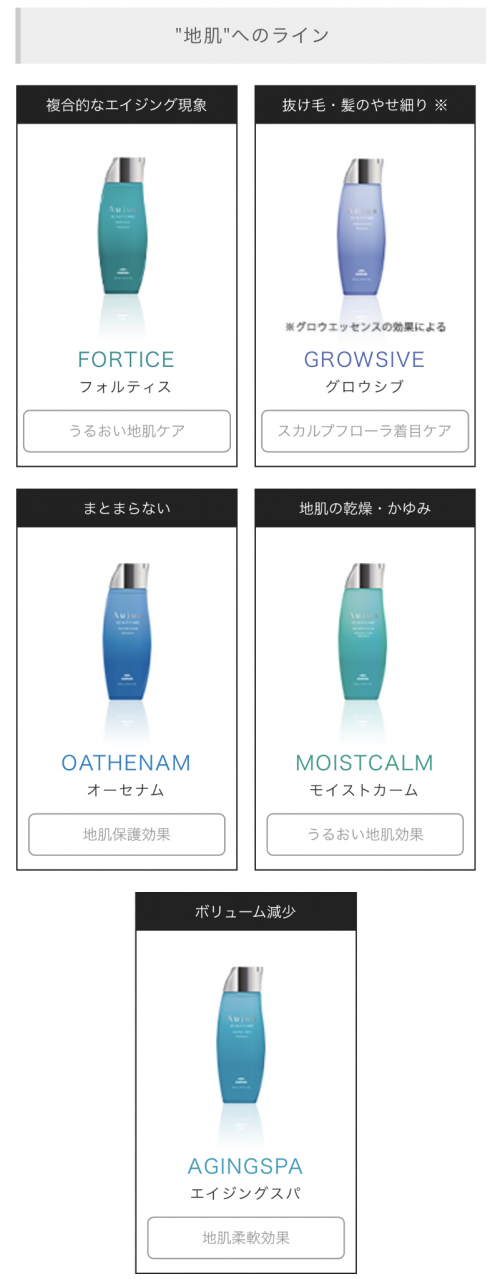Click the FORTICE teal bottle image
This screenshot has height=1279, width=500.
pyautogui.click(x=127, y=227)
